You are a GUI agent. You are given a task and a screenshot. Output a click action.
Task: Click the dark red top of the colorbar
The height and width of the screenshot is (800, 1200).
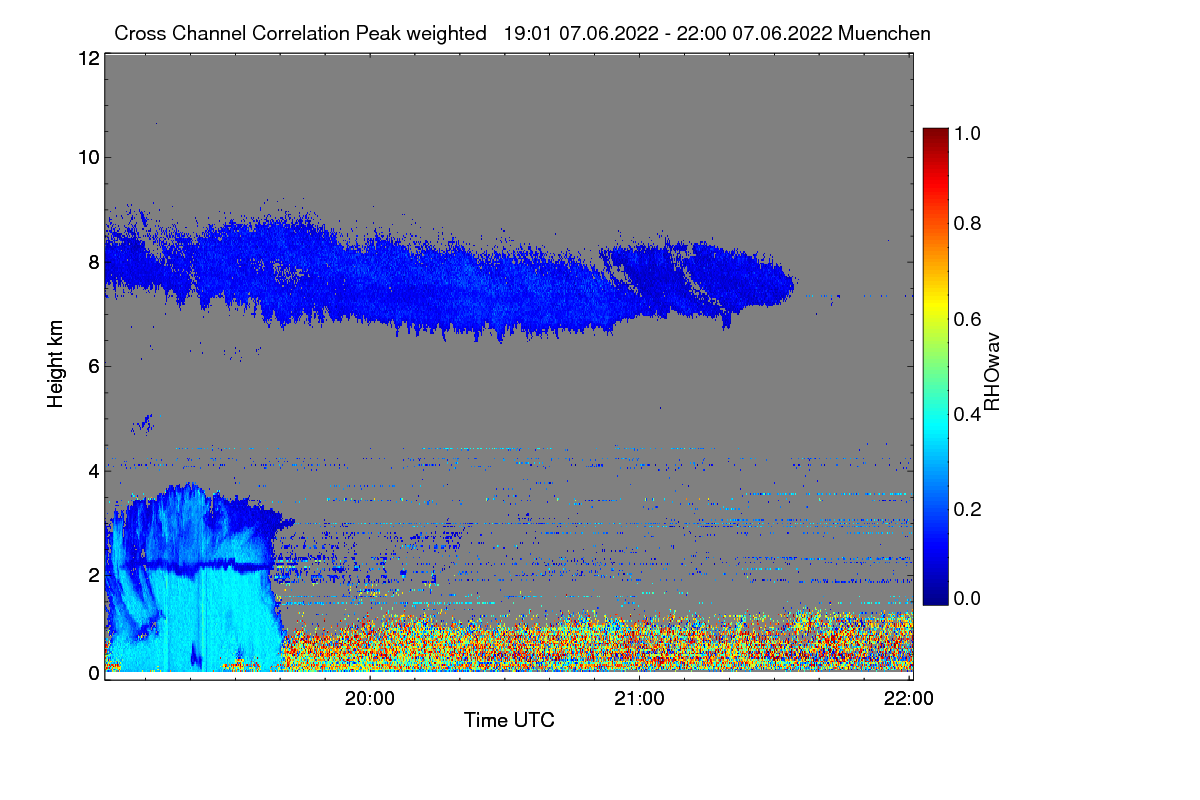click(934, 135)
